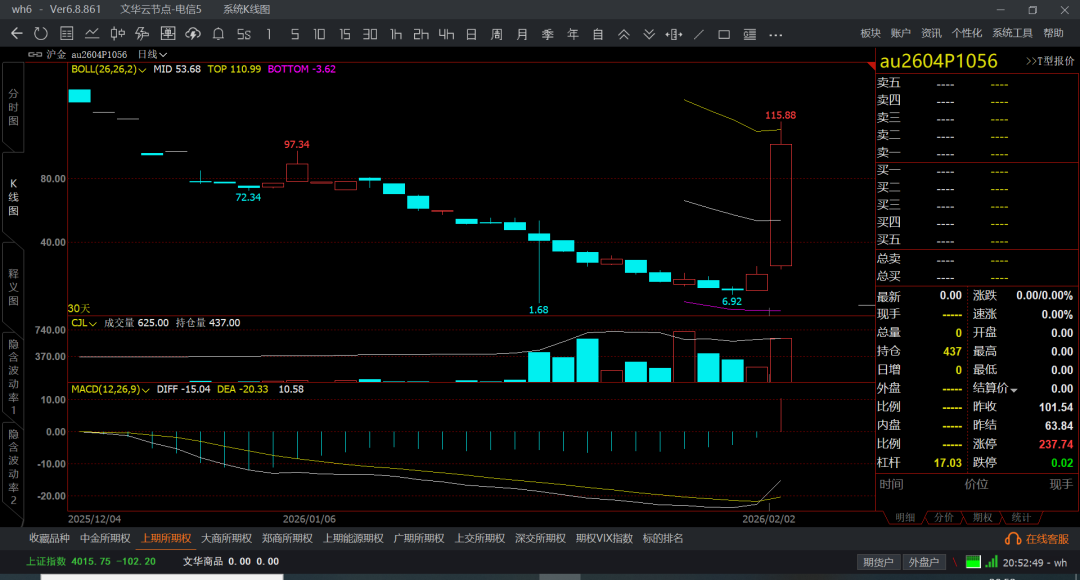Select the 分价 bottom tab

(943, 517)
